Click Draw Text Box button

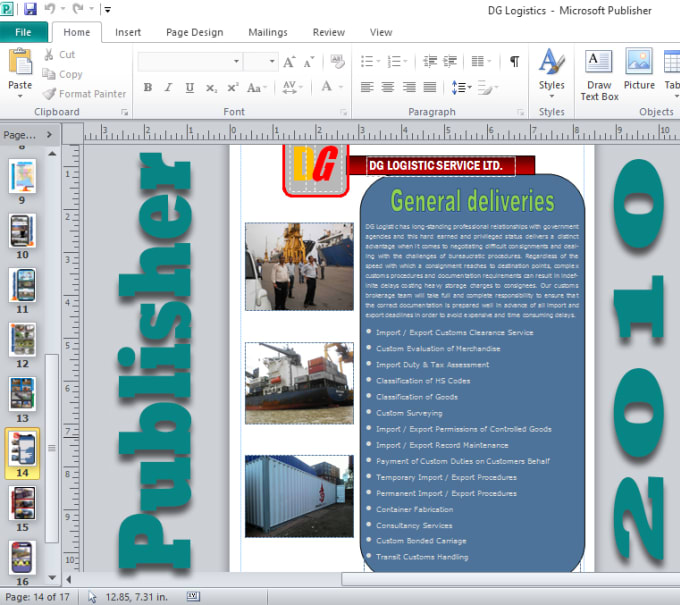(x=599, y=75)
